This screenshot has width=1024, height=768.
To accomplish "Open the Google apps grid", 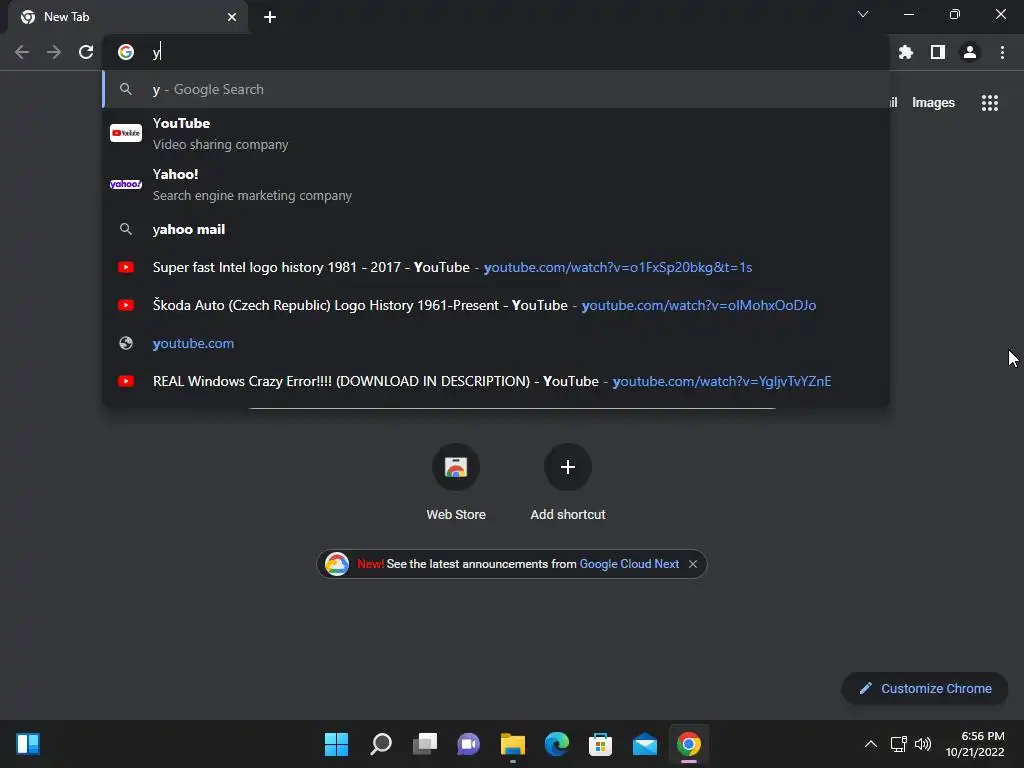I will pyautogui.click(x=990, y=103).
